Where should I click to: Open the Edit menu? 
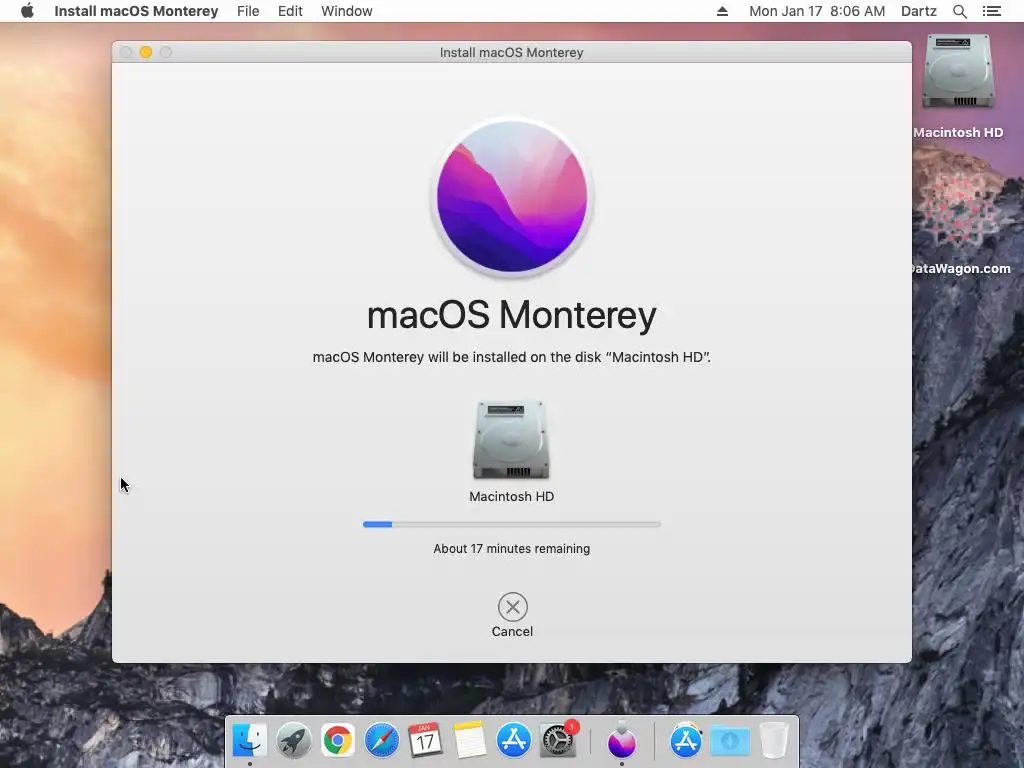tap(290, 11)
